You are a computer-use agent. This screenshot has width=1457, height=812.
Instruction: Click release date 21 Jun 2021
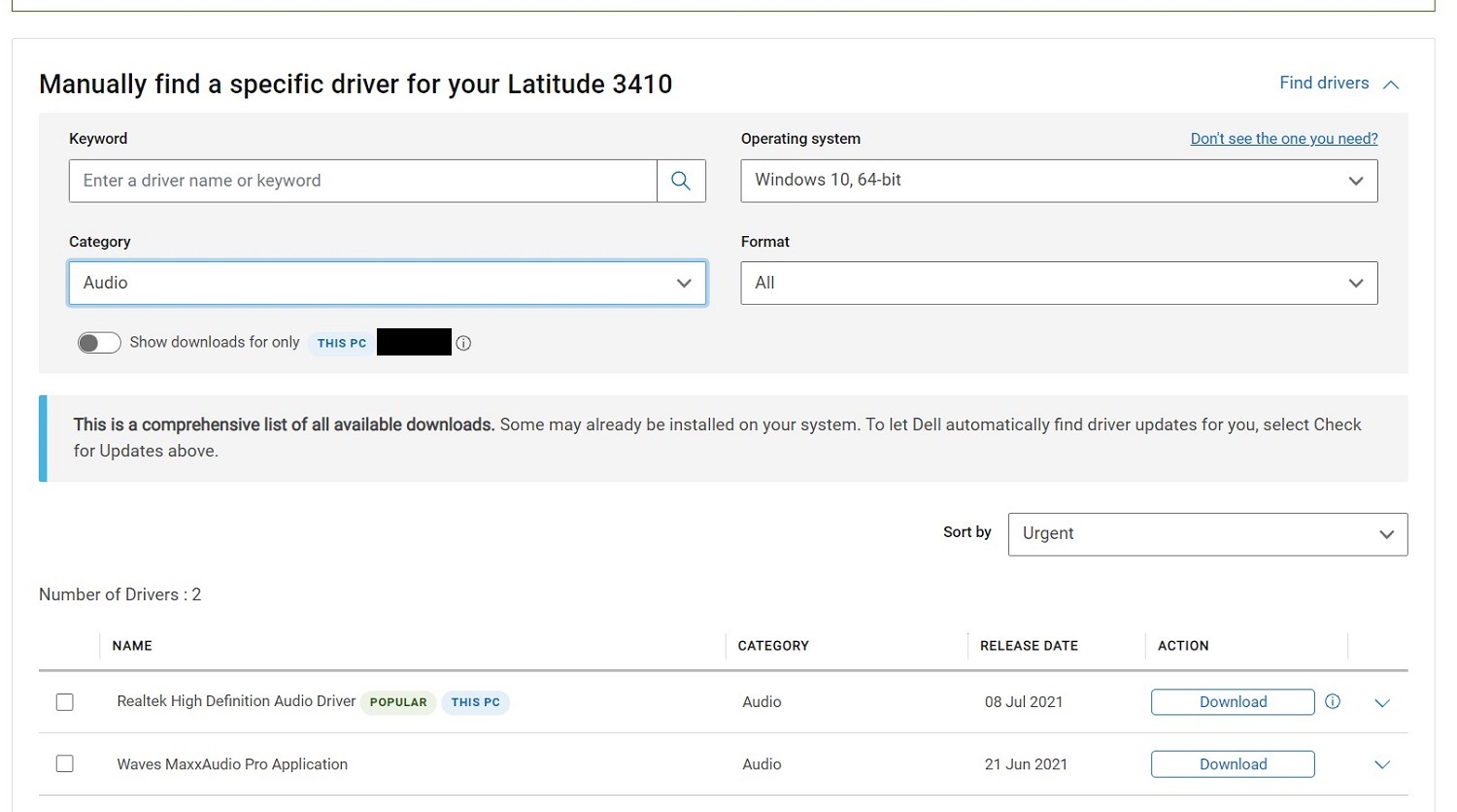1026,764
